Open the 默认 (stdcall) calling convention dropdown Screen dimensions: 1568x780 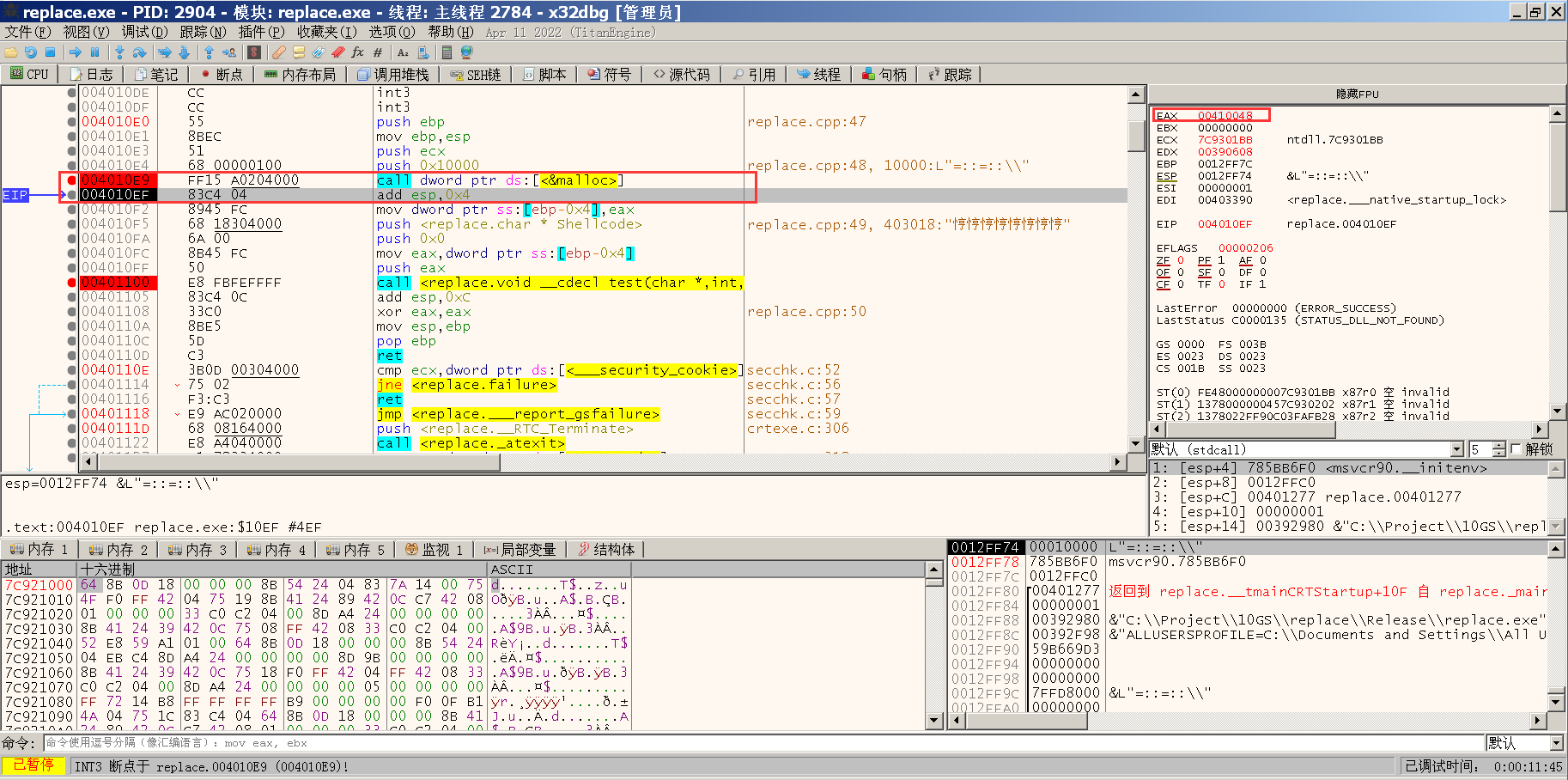point(1457,449)
